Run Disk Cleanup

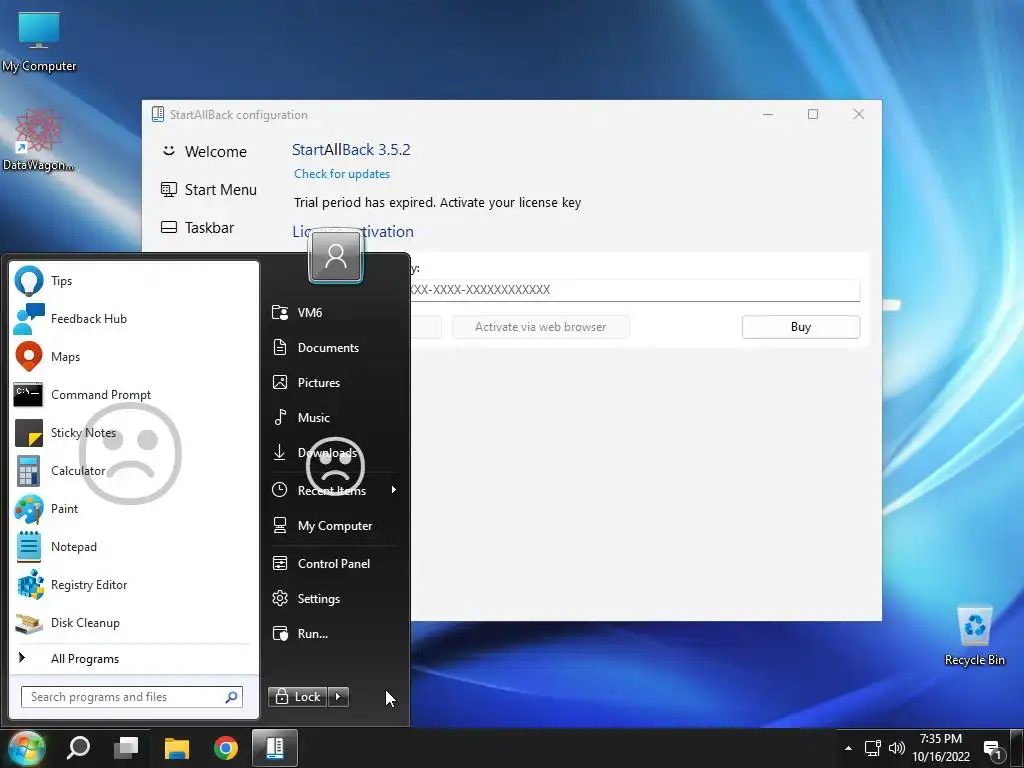[x=134, y=622]
